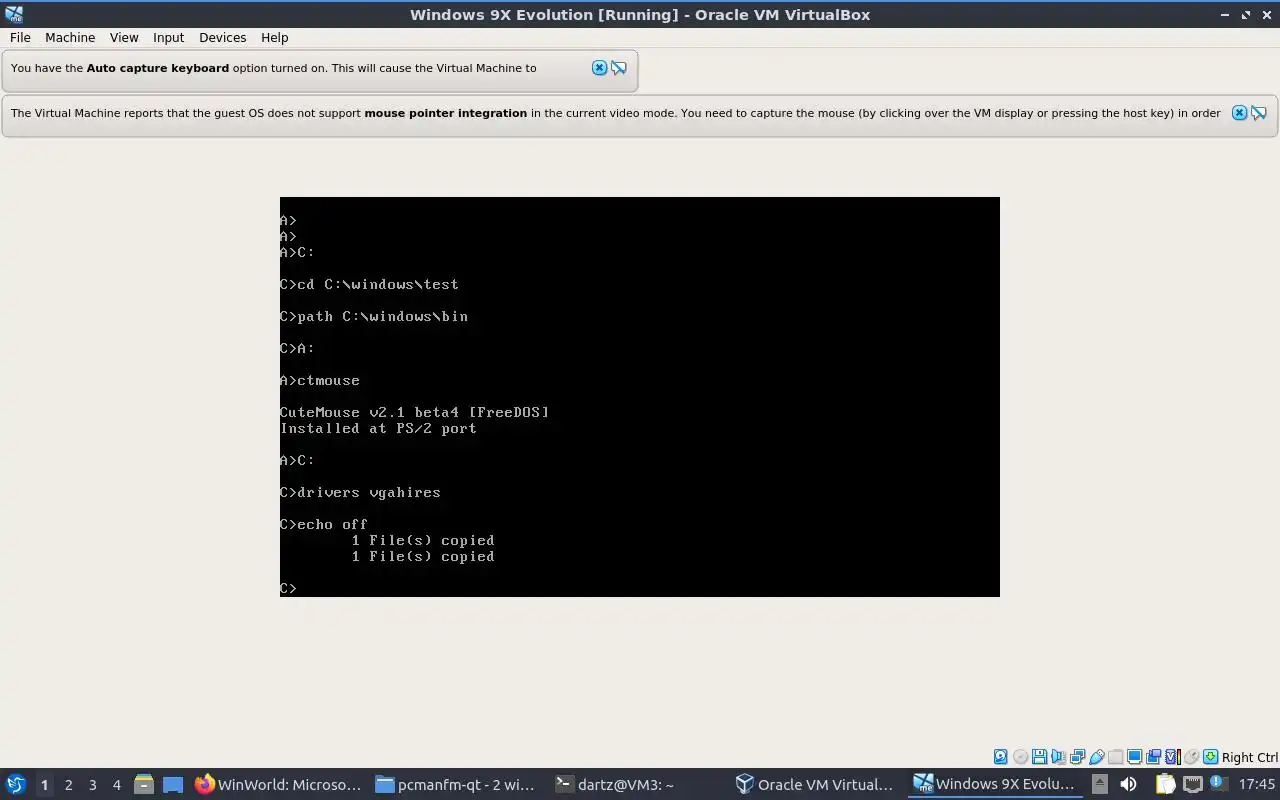Switch to Oracle VM VirtualBox Manager taskbar window
Screen dimensions: 1280x800
[816, 784]
